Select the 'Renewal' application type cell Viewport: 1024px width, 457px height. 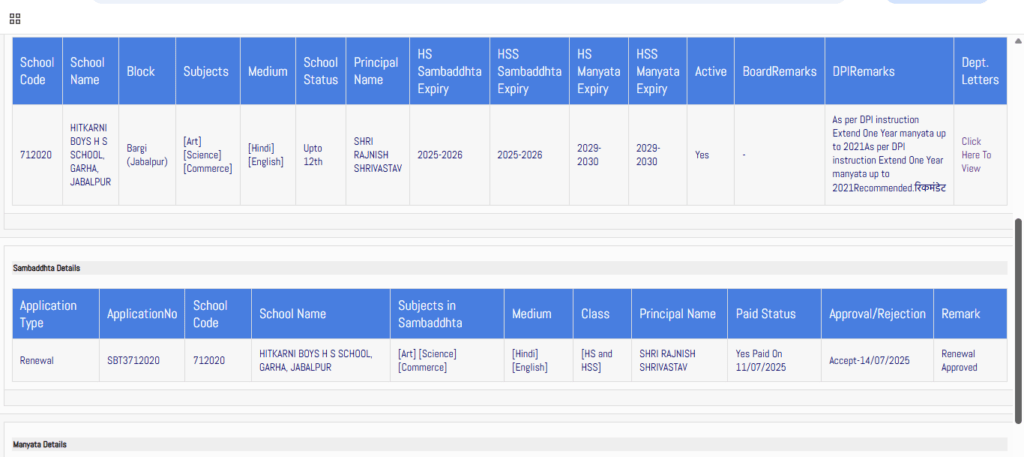(x=37, y=360)
